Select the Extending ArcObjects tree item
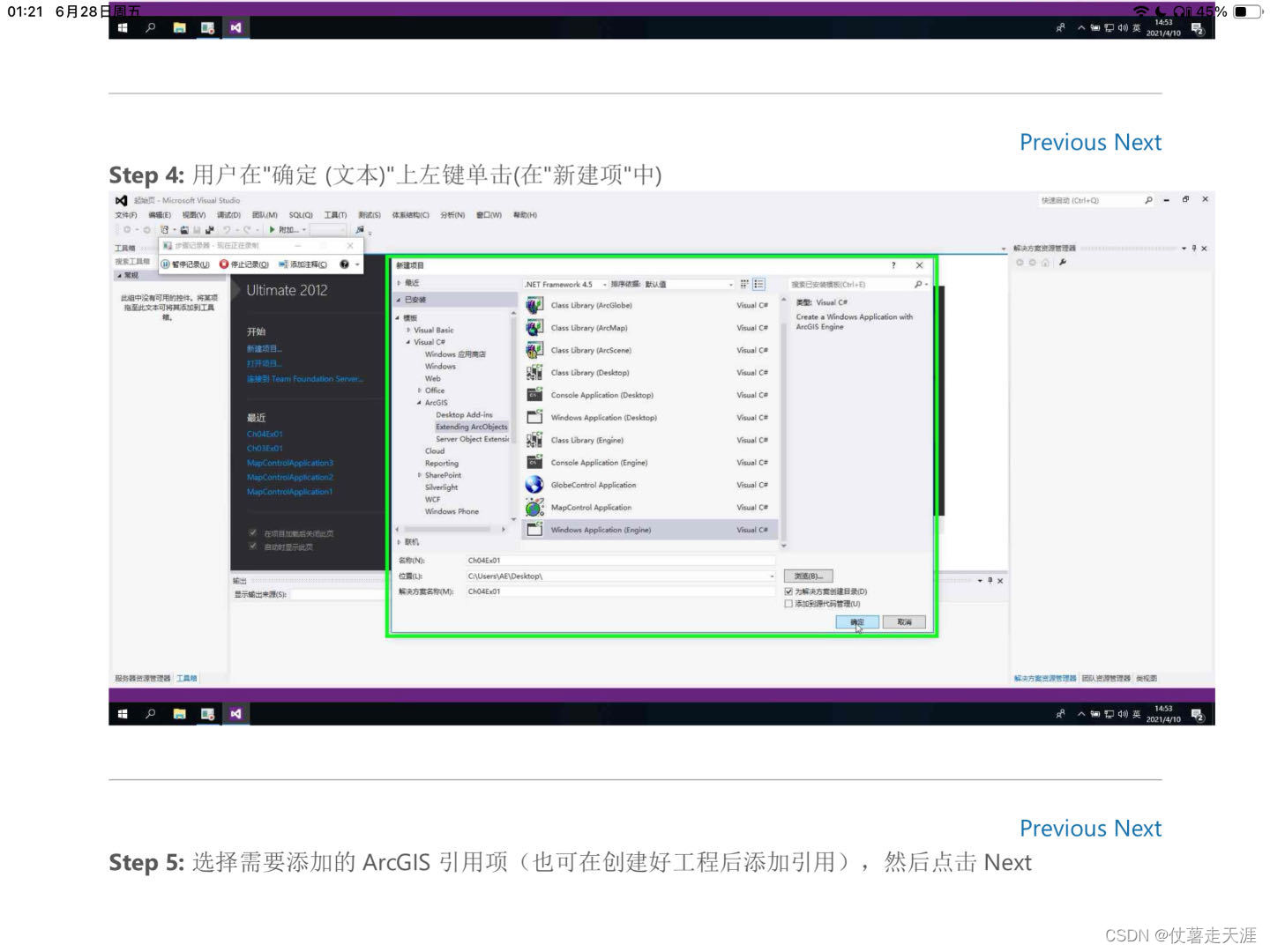 click(471, 427)
